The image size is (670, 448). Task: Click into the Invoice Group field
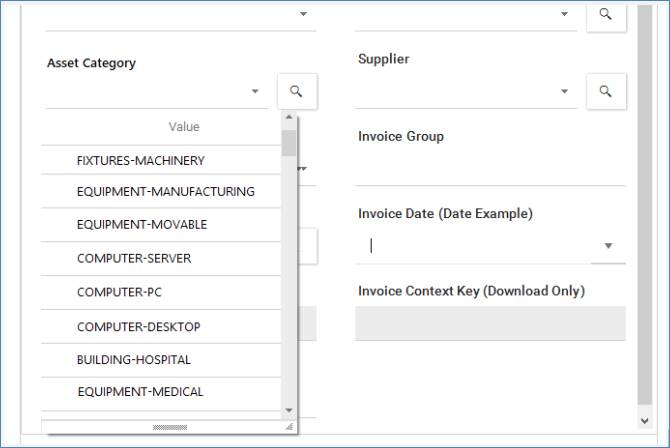point(490,168)
